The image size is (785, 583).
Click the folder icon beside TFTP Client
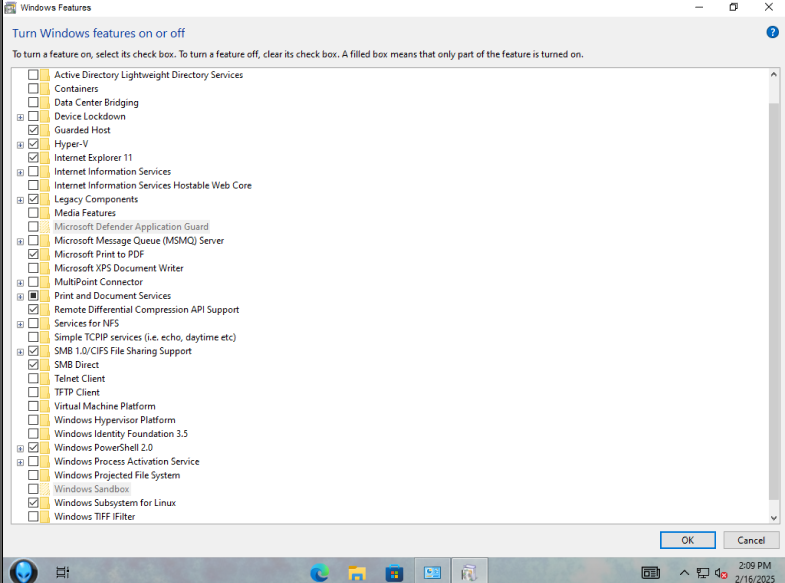45,392
